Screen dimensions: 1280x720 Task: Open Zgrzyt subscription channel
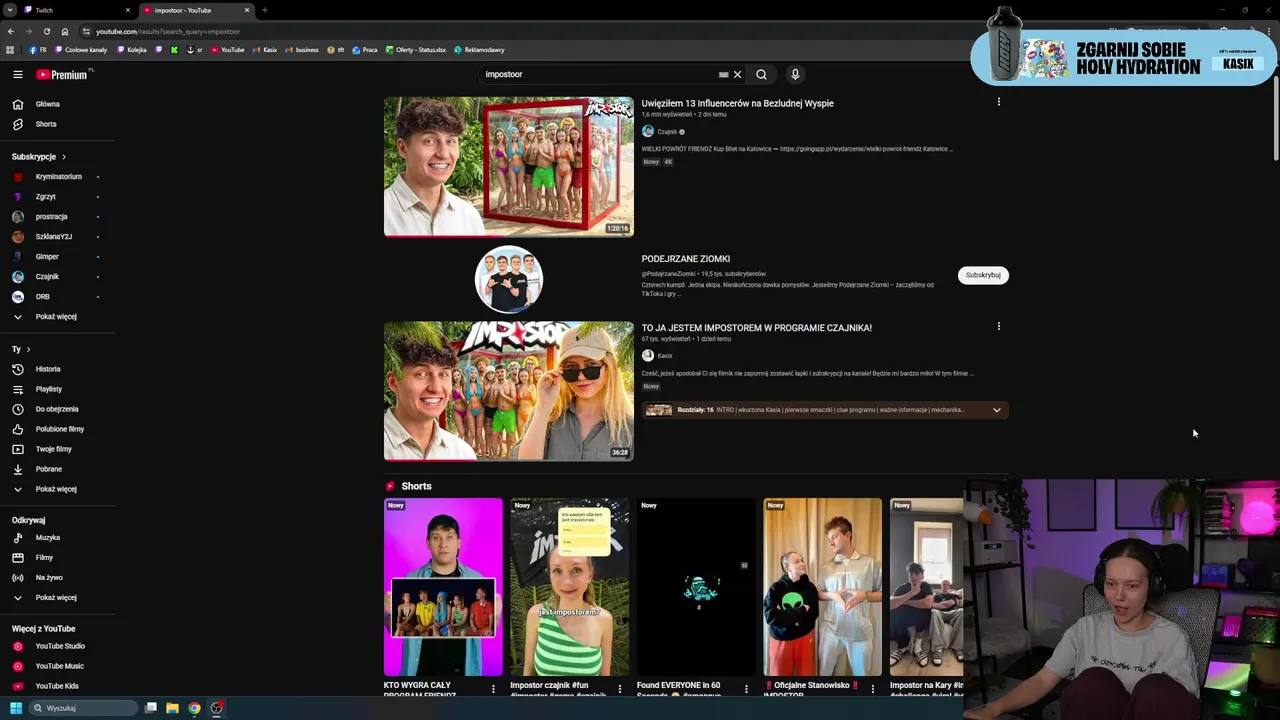tap(45, 197)
